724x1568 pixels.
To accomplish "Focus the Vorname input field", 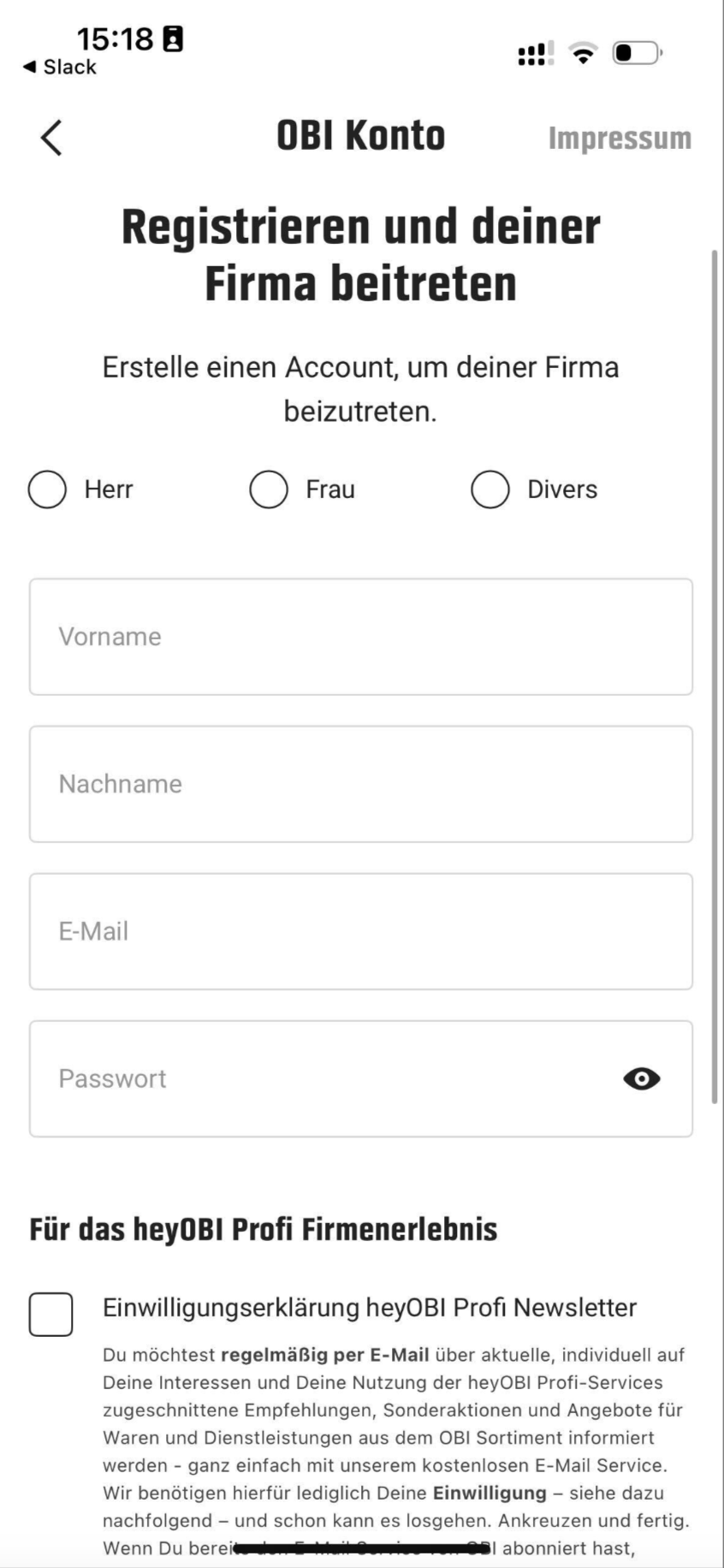I will [360, 637].
